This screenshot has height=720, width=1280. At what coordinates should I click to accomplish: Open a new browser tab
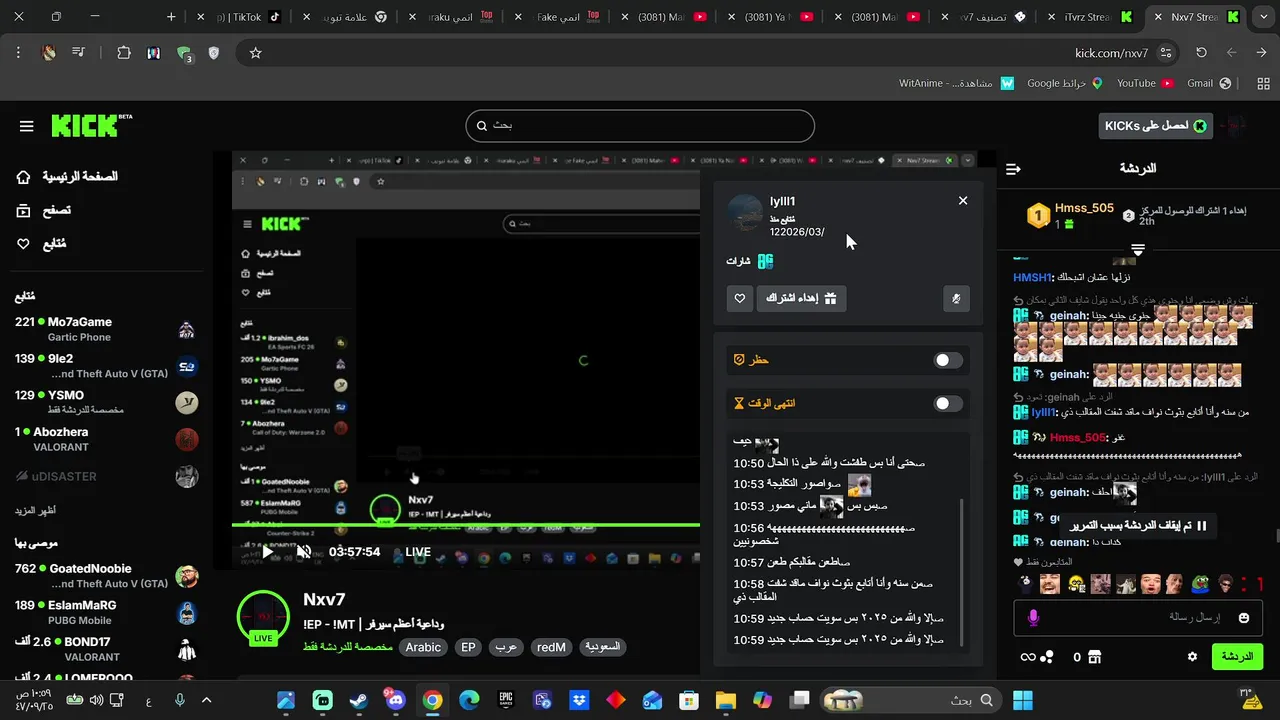(171, 17)
